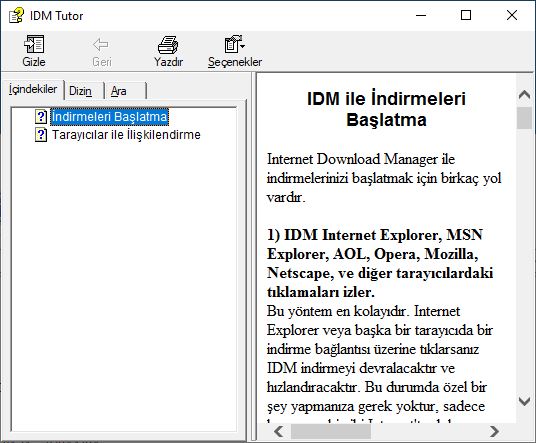Switch to the İçindekiler tab
536x443 pixels.
(x=33, y=90)
